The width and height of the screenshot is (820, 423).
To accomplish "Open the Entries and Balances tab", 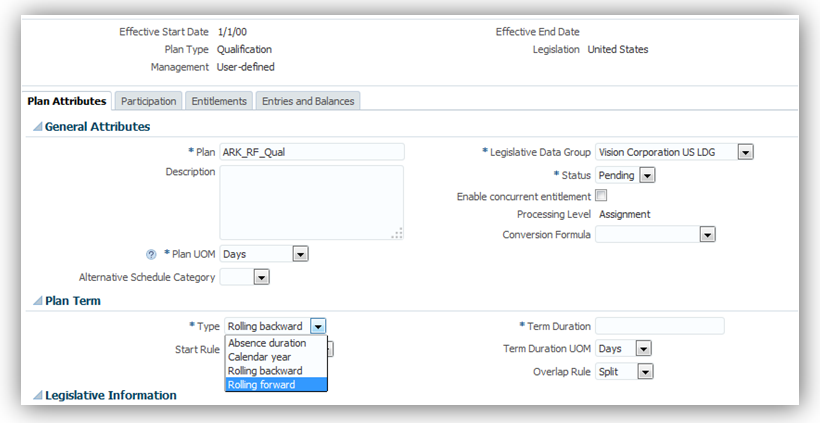I will pyautogui.click(x=308, y=100).
